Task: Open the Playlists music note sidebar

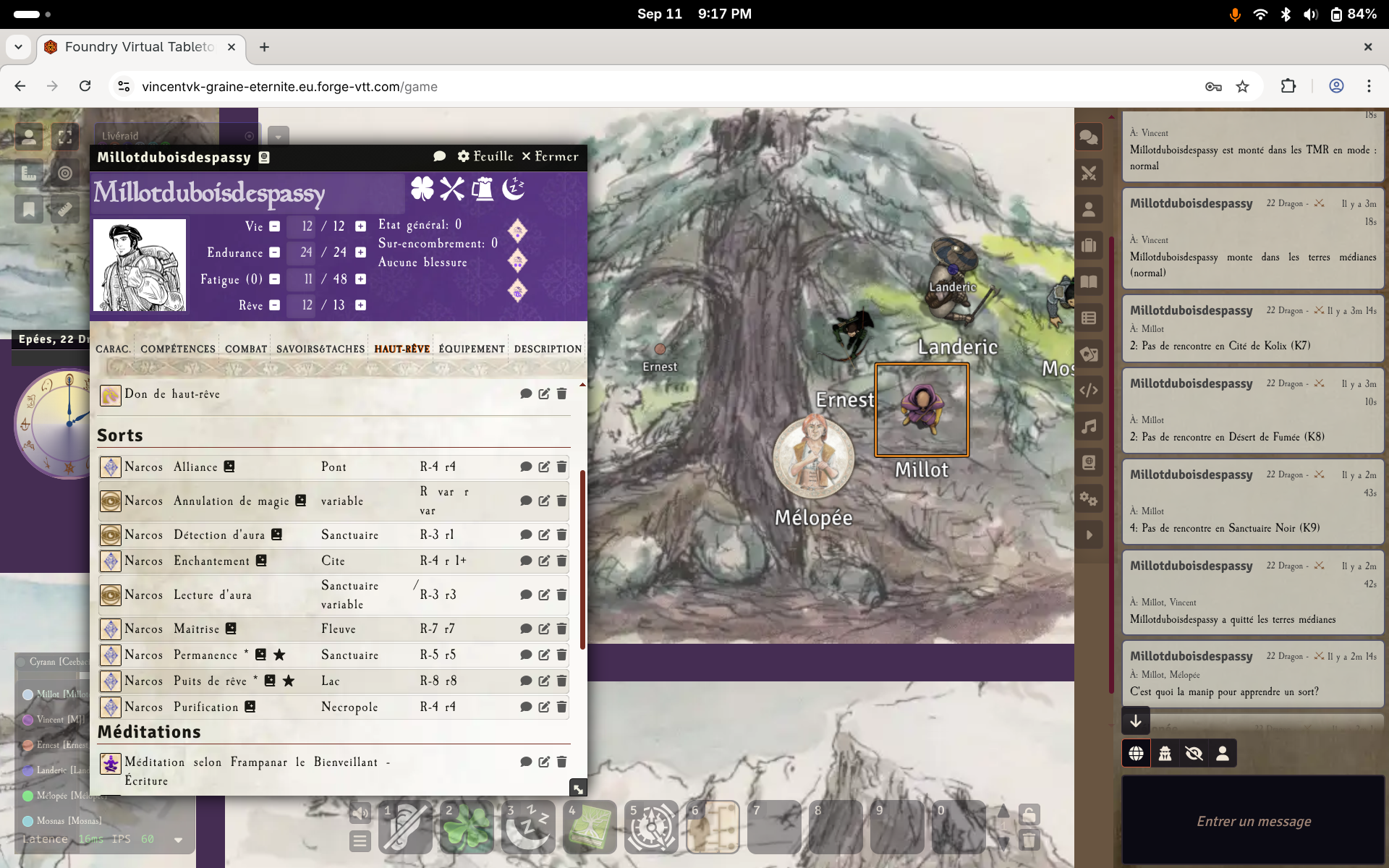Action: point(1089,427)
